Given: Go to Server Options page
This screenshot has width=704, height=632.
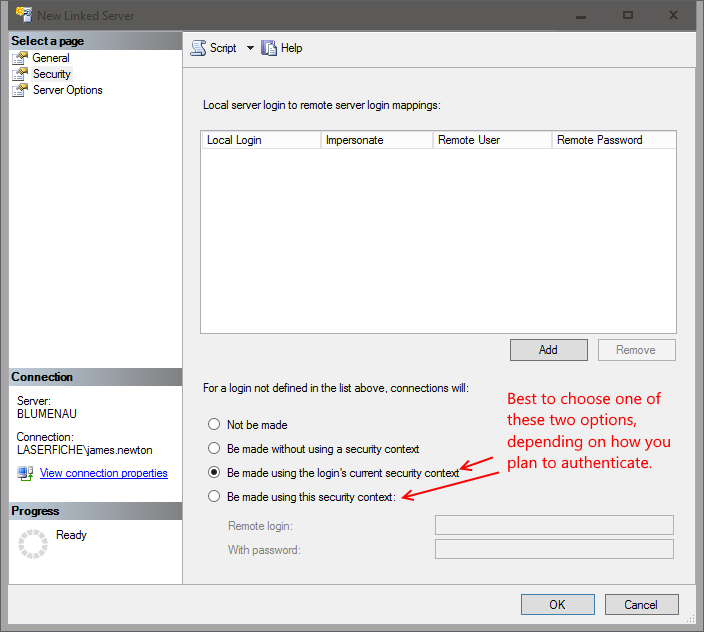Looking at the screenshot, I should [67, 90].
